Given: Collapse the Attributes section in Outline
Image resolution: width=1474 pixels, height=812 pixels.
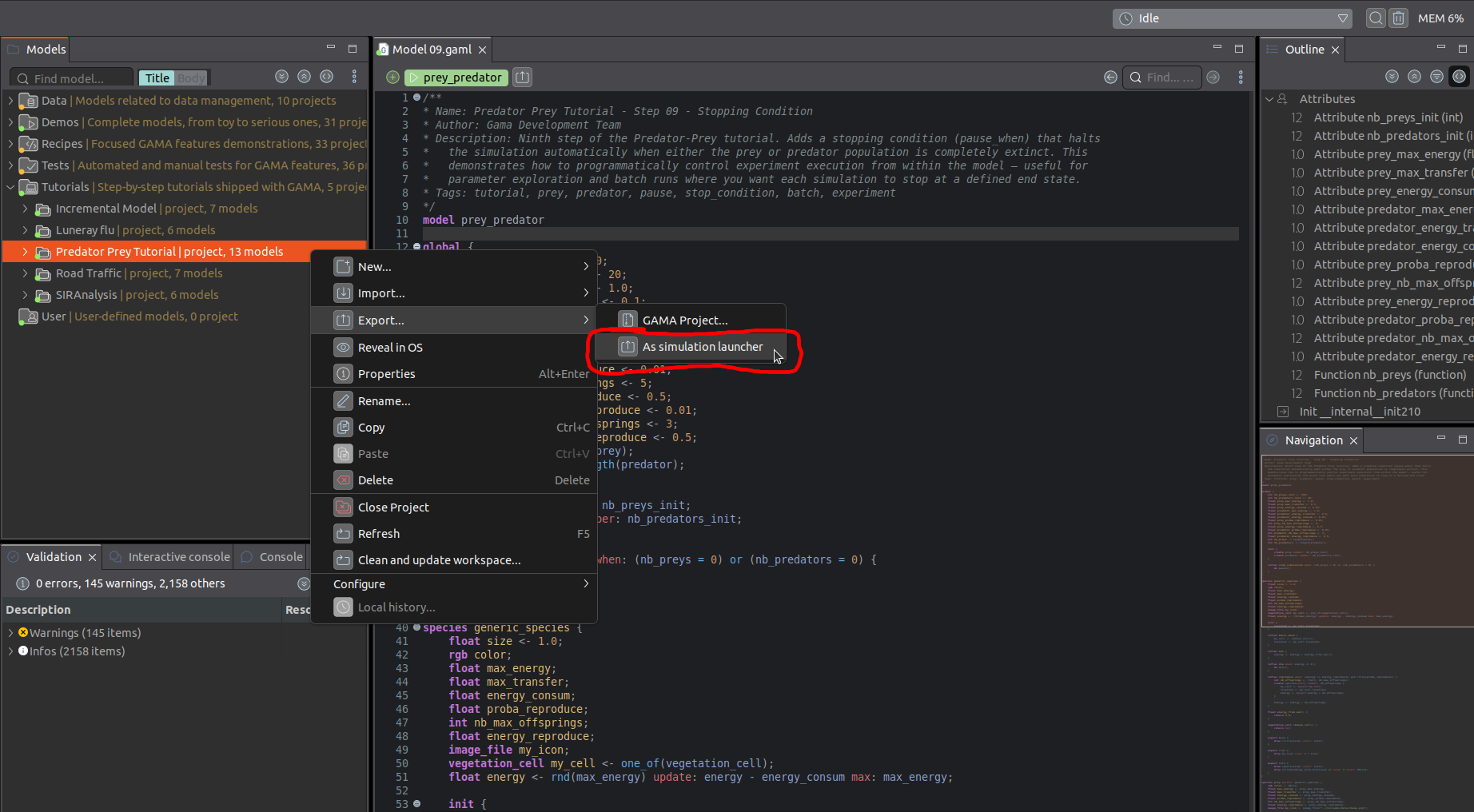Looking at the screenshot, I should pos(1269,99).
